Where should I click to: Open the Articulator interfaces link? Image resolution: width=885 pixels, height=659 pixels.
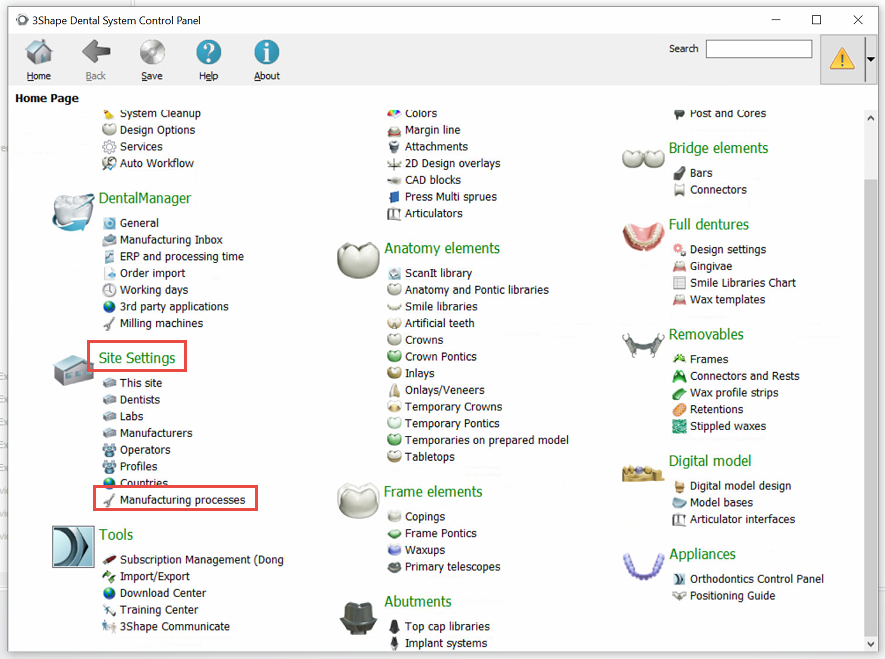pyautogui.click(x=742, y=519)
